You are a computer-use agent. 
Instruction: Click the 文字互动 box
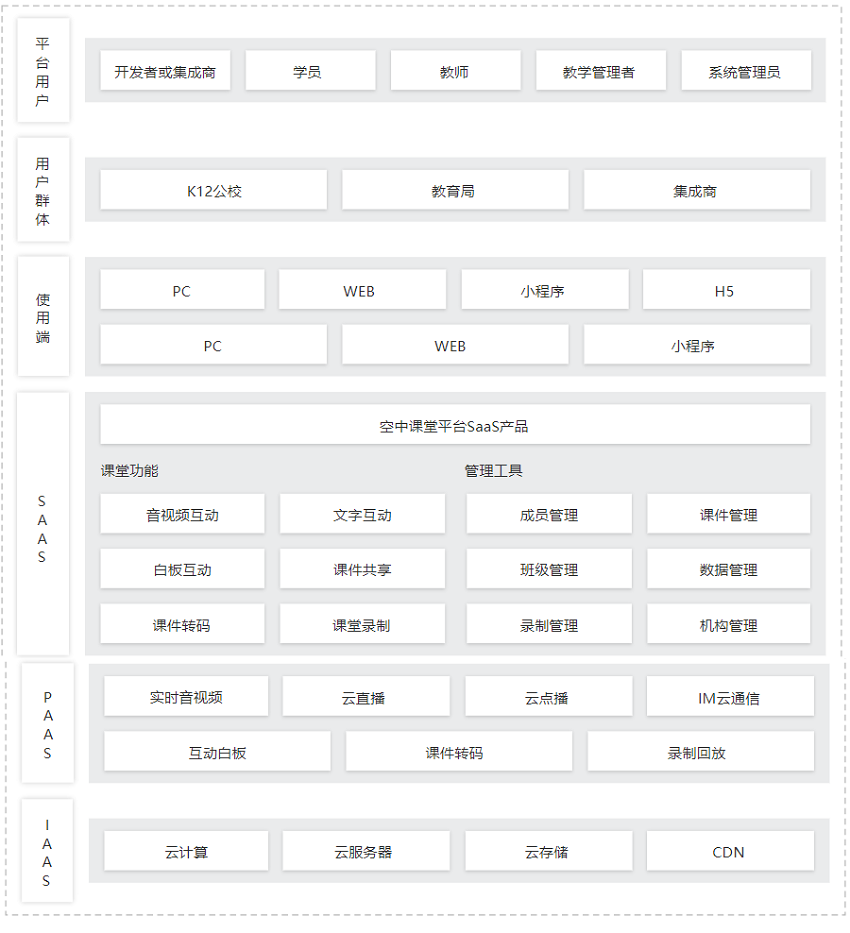362,514
